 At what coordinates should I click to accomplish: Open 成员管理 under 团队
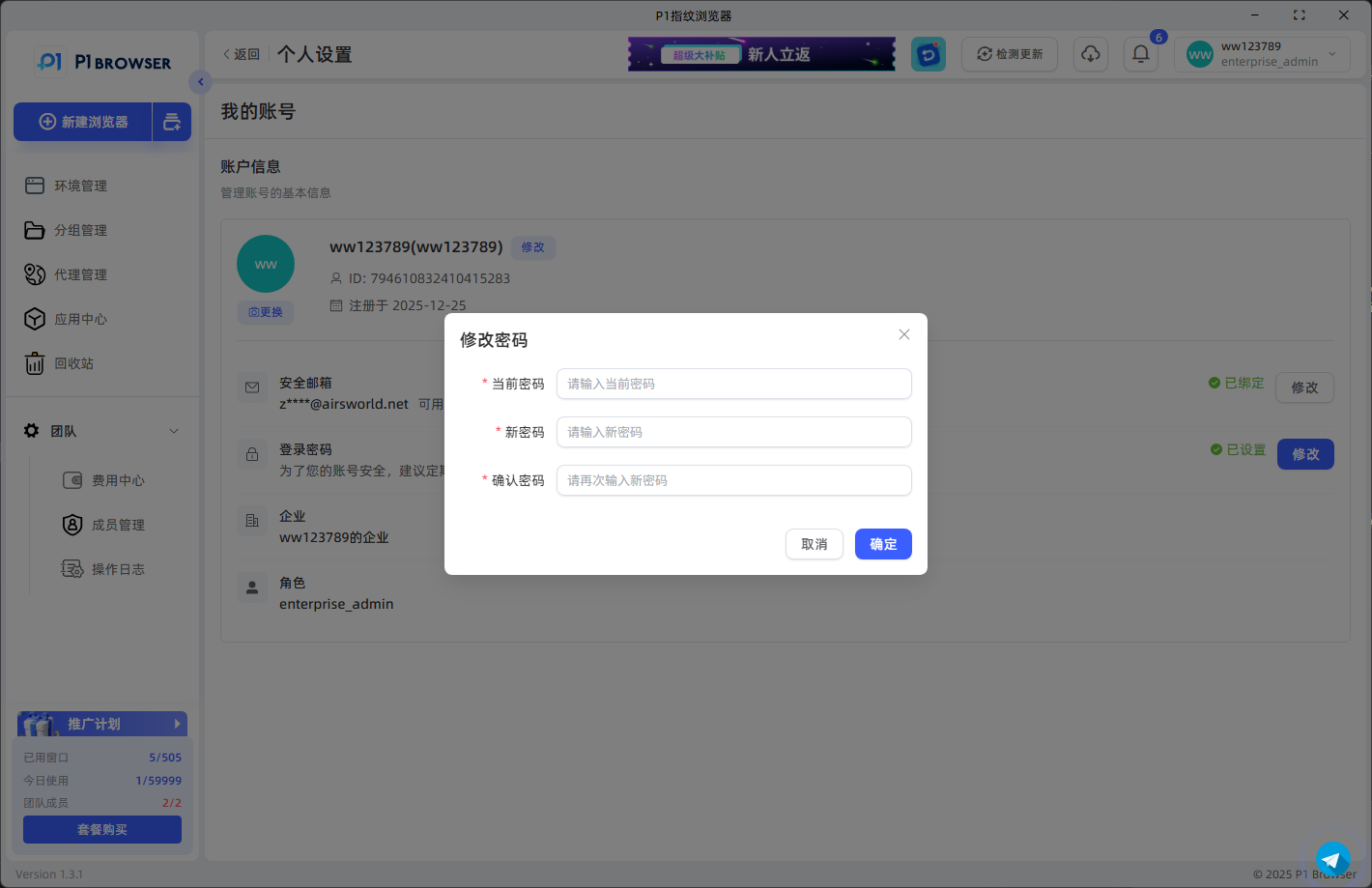pos(120,525)
